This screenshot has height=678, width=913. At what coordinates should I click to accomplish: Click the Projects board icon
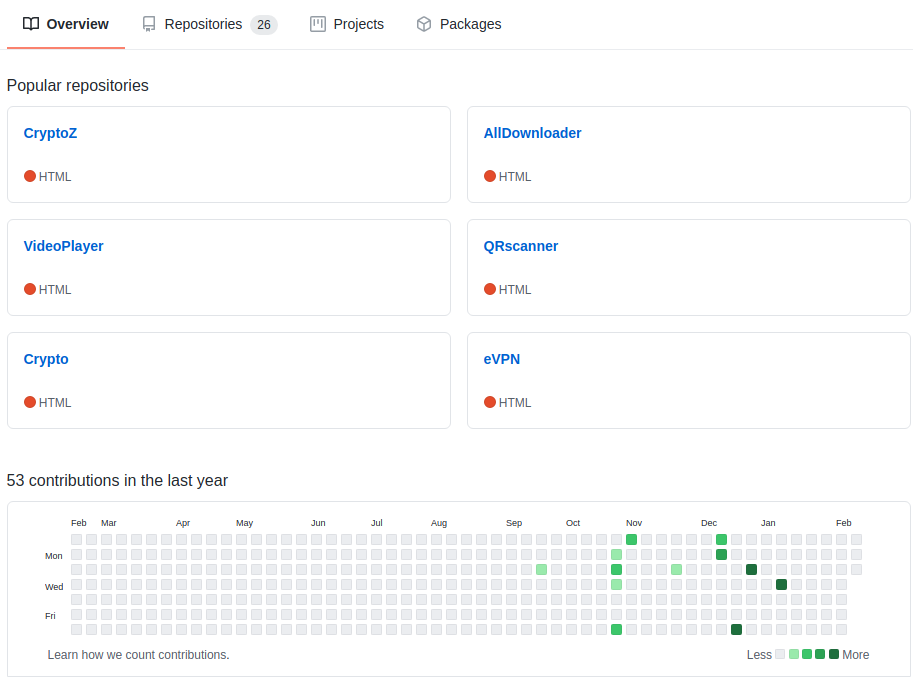click(x=318, y=24)
